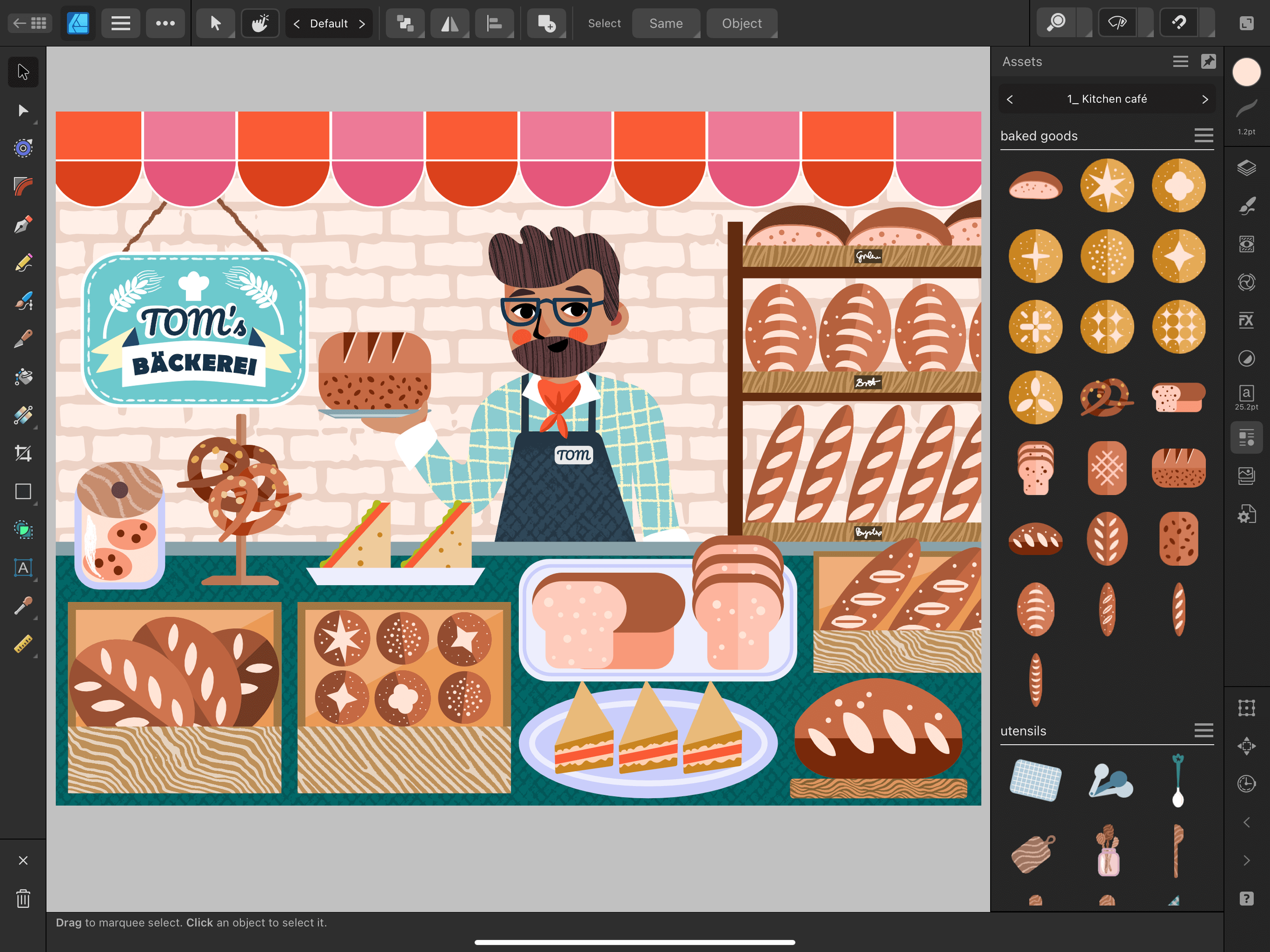Viewport: 1270px width, 952px height.
Task: Toggle the Object selection mode
Action: coord(741,23)
